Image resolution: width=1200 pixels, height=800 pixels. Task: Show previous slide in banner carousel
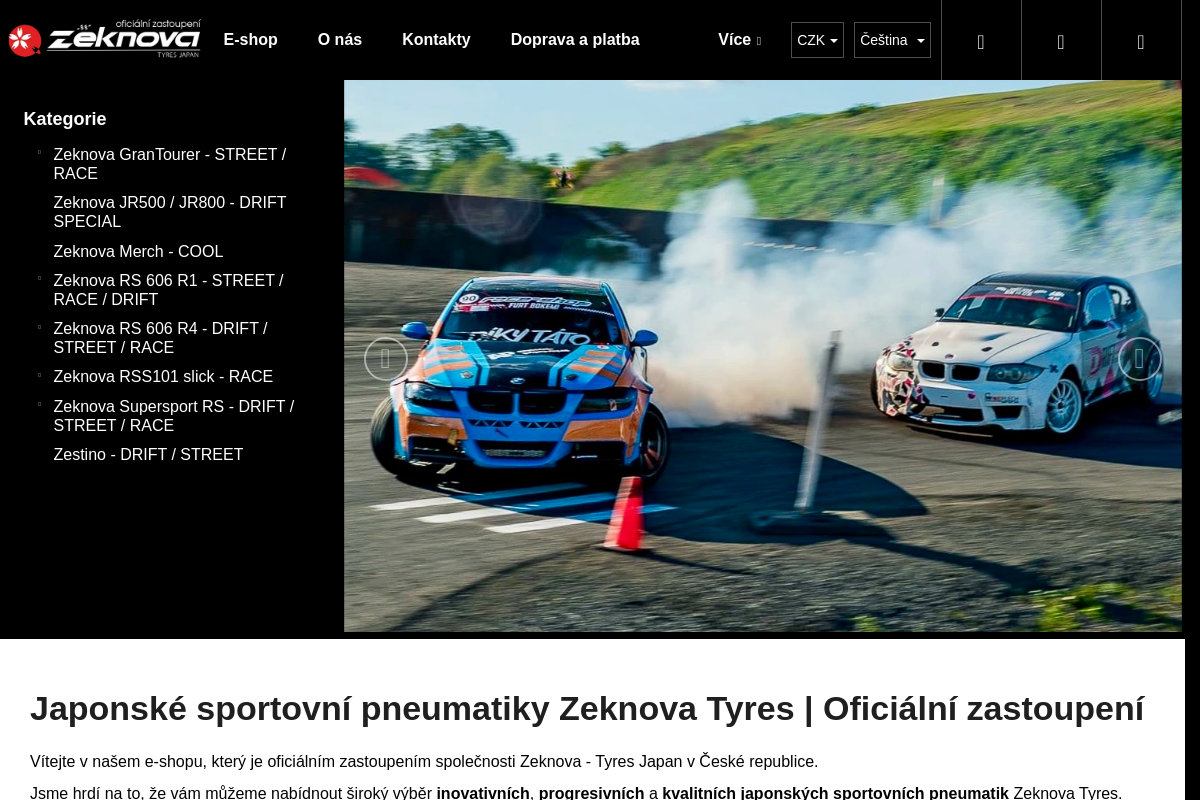(386, 359)
